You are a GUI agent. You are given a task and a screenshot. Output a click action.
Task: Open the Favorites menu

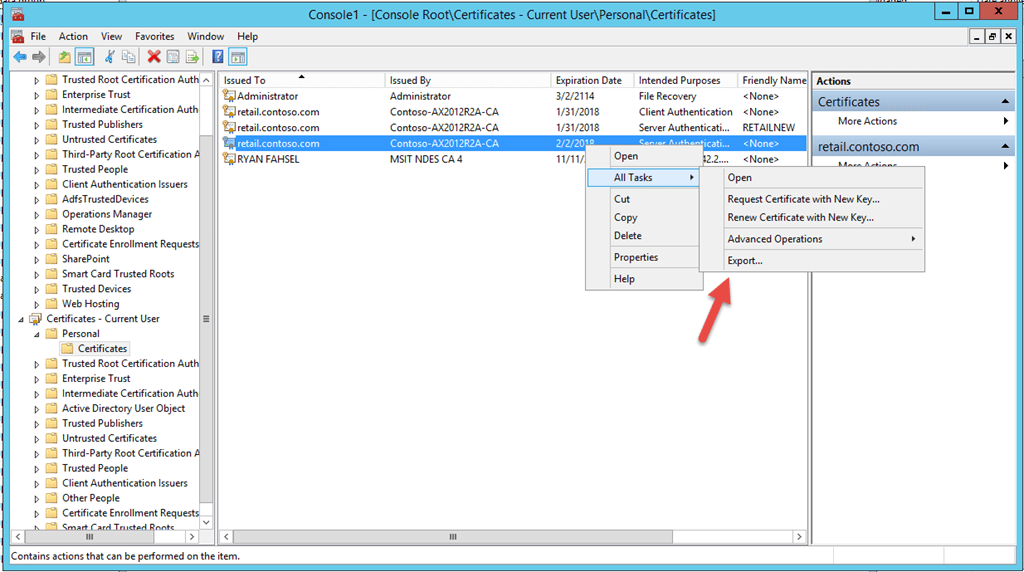point(155,37)
